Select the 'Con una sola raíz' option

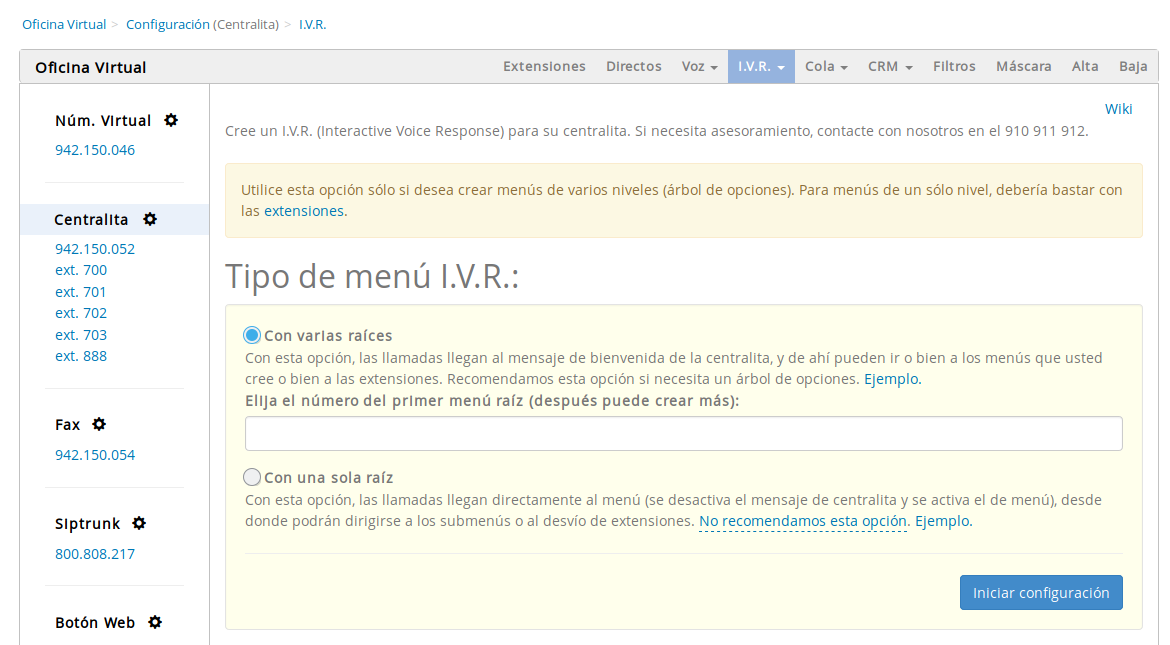[252, 477]
